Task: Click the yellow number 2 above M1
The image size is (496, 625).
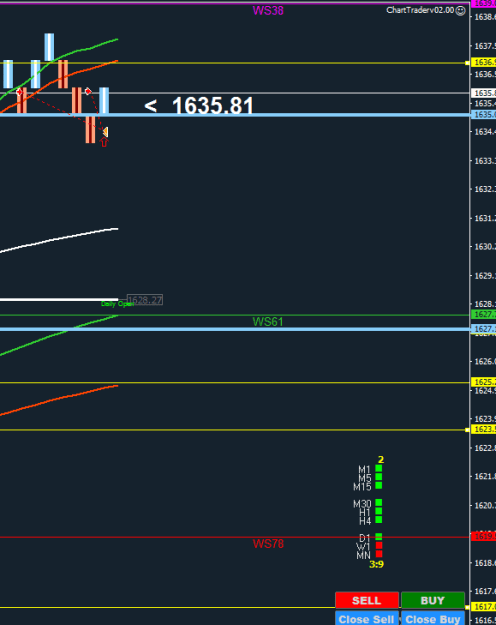Action: coord(381,460)
